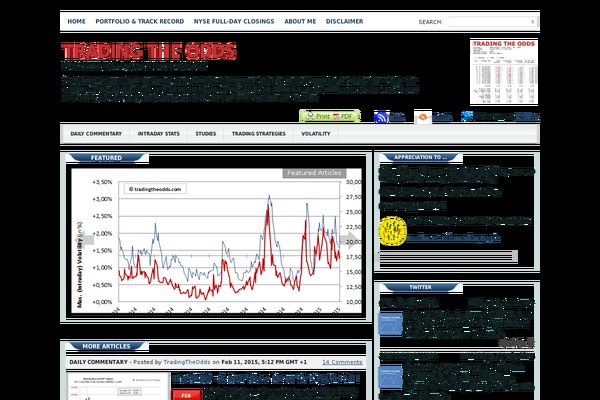Viewport: 600px width, 400px height.
Task: Select the Volatility tab
Action: click(315, 134)
